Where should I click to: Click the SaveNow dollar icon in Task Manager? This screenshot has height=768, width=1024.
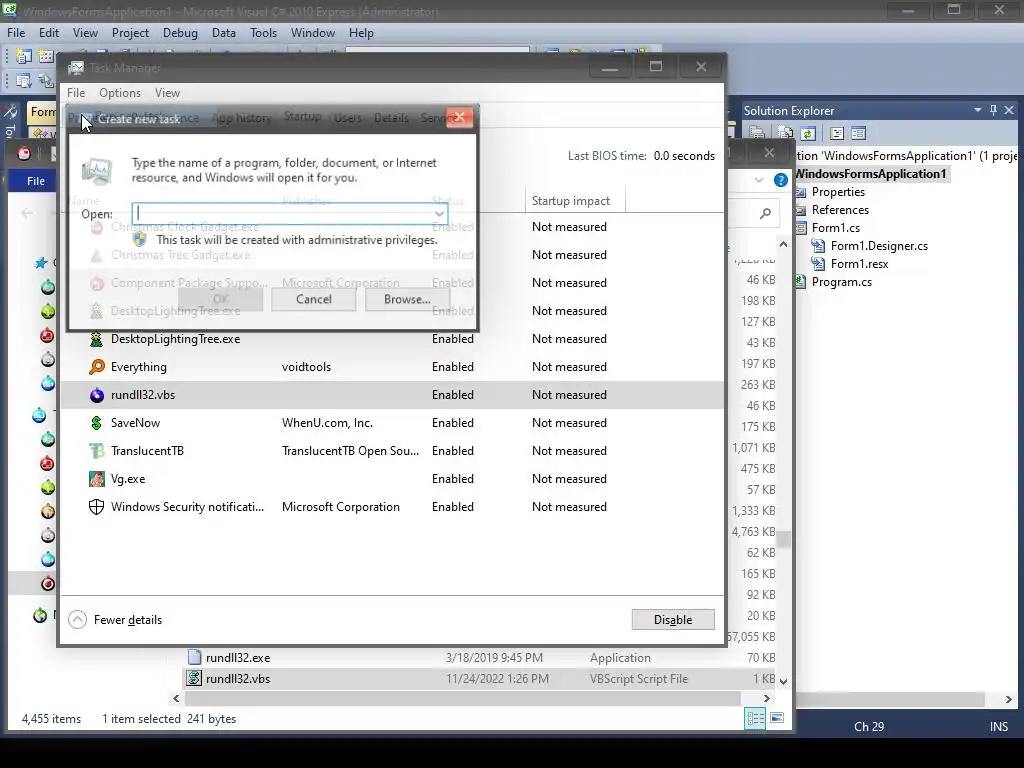(x=97, y=423)
